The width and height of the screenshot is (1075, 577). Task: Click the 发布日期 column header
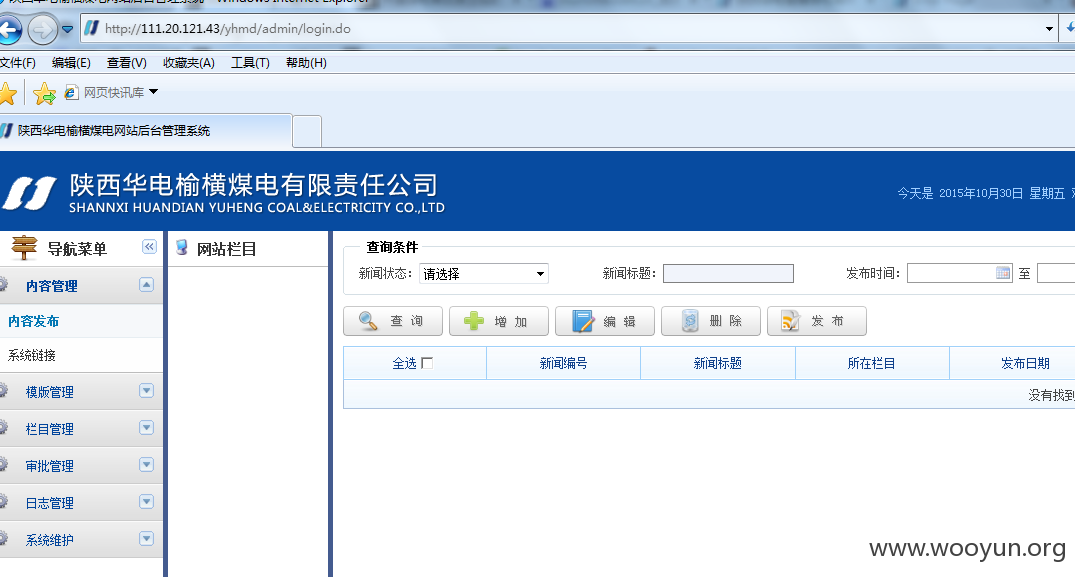point(1025,363)
